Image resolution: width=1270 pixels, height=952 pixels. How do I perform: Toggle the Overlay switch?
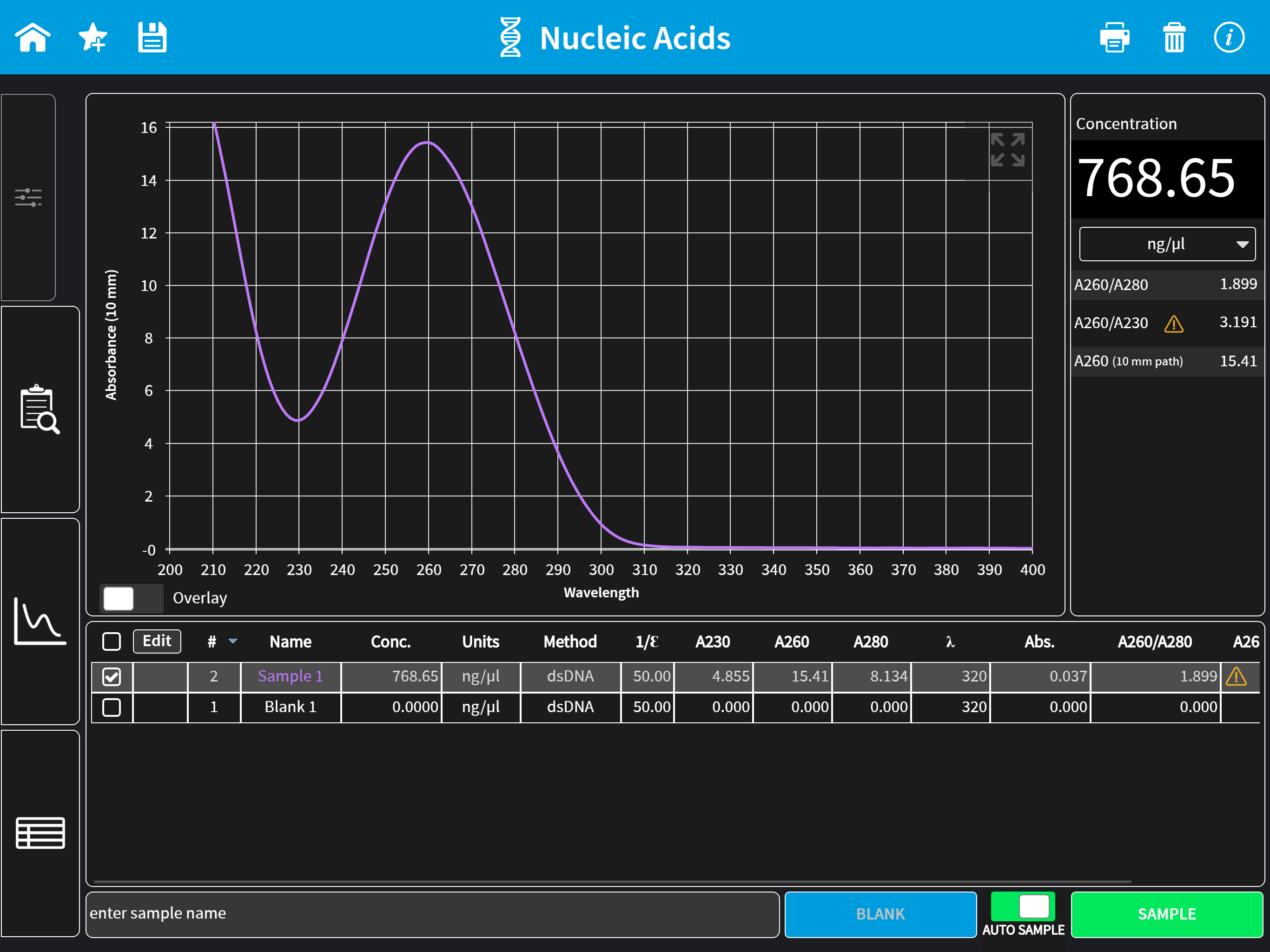tap(132, 598)
